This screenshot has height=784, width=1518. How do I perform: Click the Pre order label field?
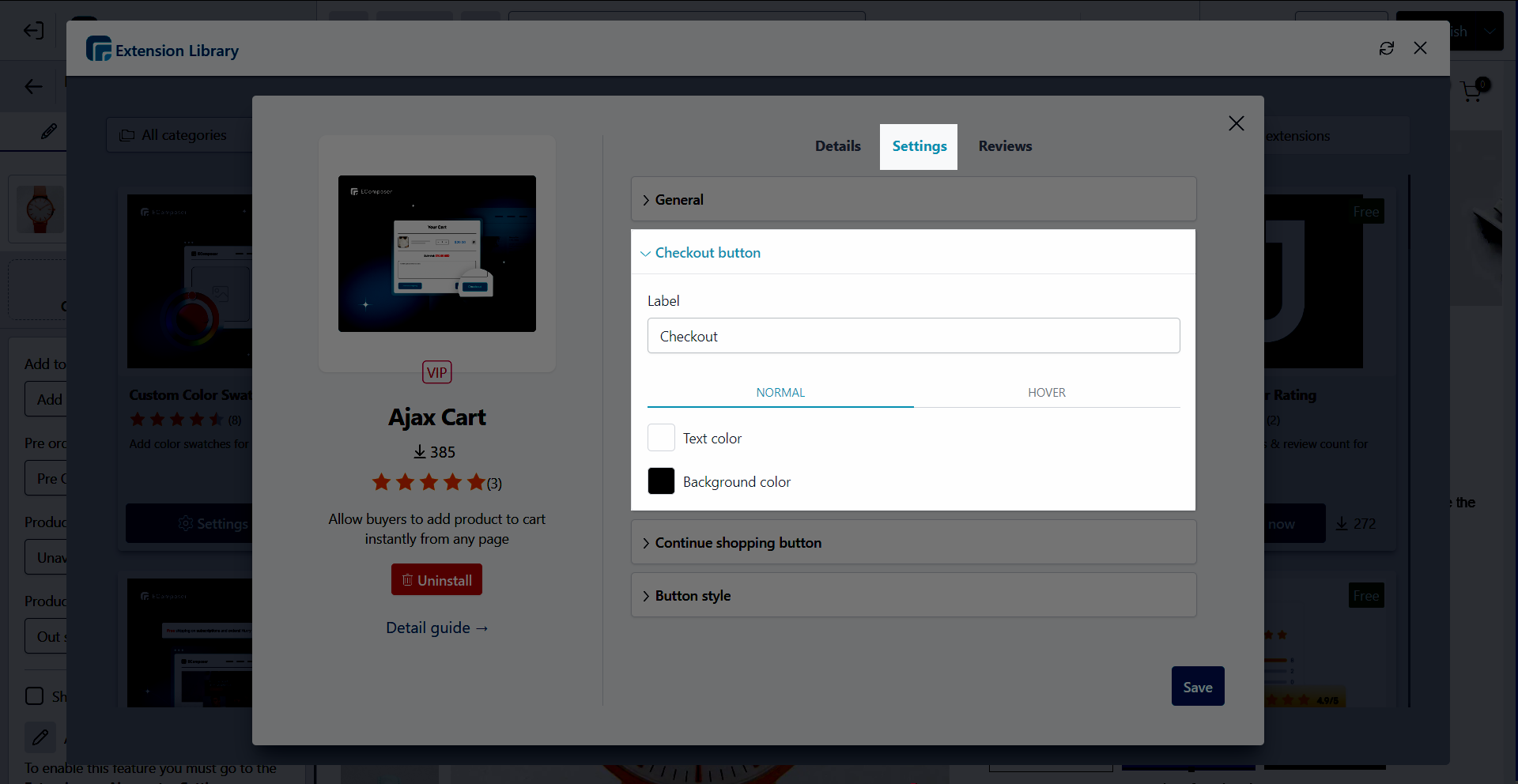click(46, 478)
